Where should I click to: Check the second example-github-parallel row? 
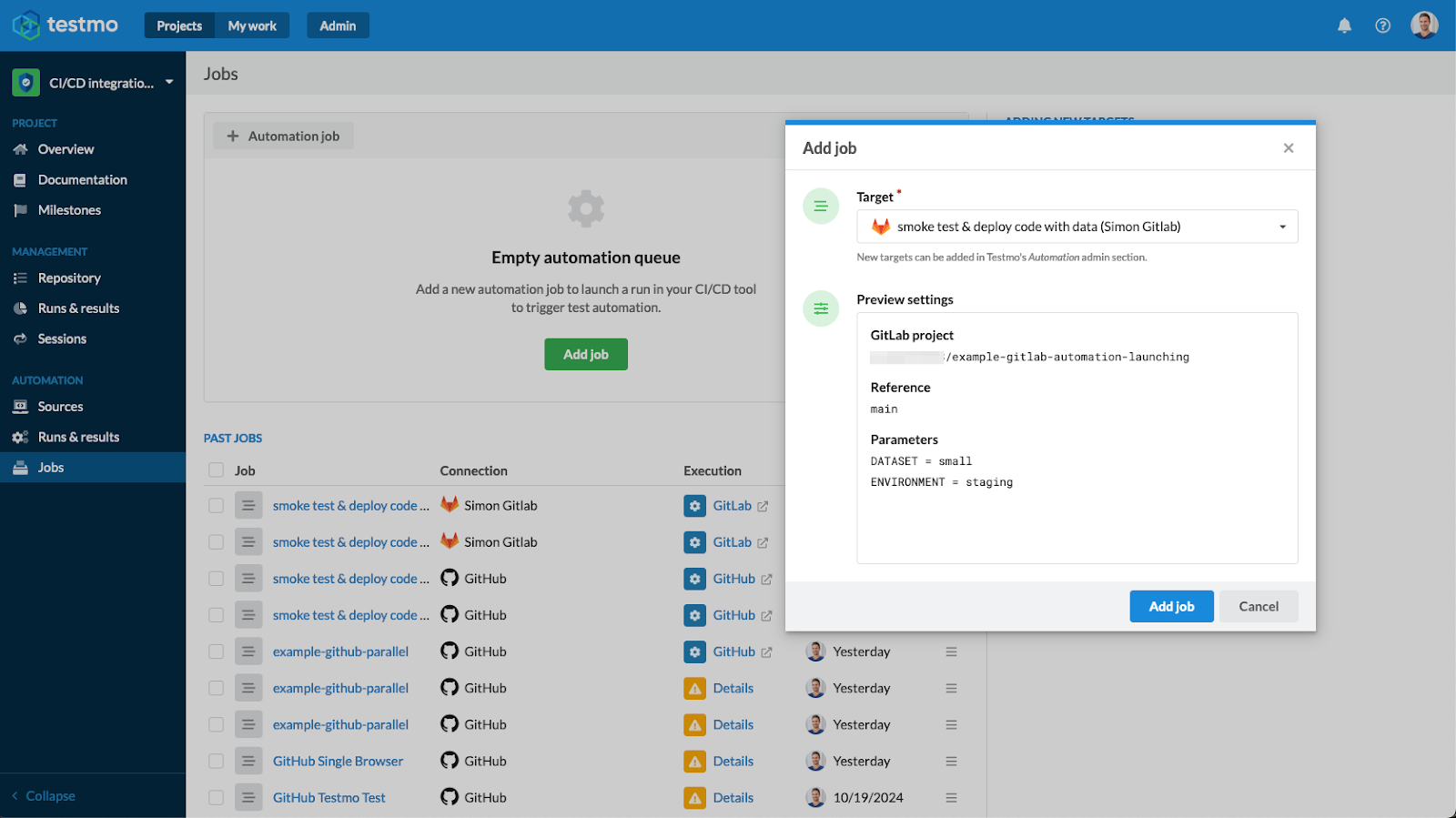pyautogui.click(x=216, y=688)
